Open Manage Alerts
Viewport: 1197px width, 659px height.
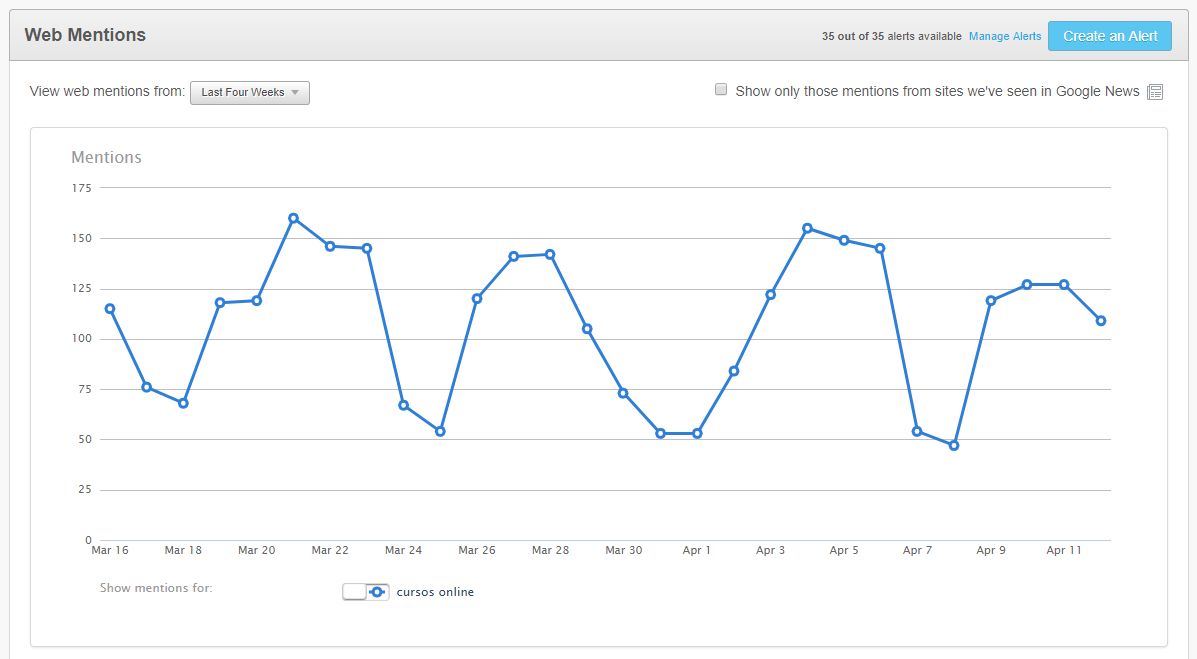[1004, 36]
